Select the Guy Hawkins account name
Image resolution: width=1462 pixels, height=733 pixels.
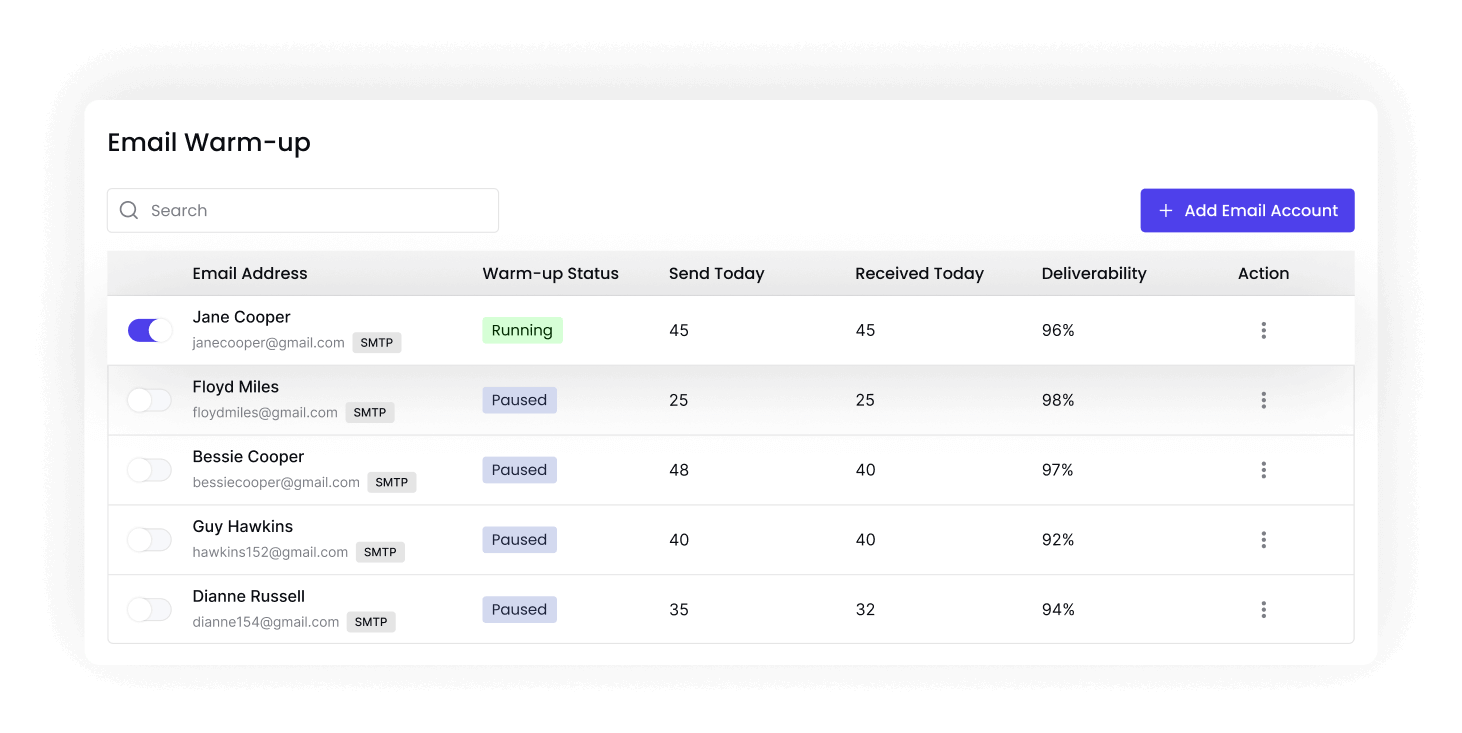point(243,526)
